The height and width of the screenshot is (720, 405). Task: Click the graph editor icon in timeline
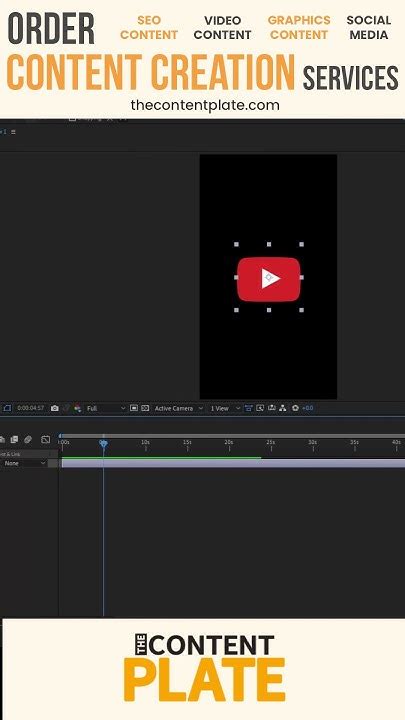tap(45, 439)
